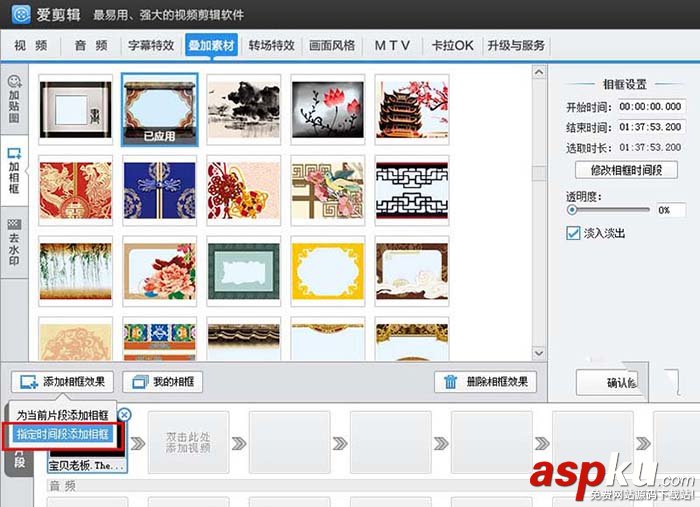Toggle the 淡入淡出 checkbox
This screenshot has height=507, width=700.
tap(573, 233)
